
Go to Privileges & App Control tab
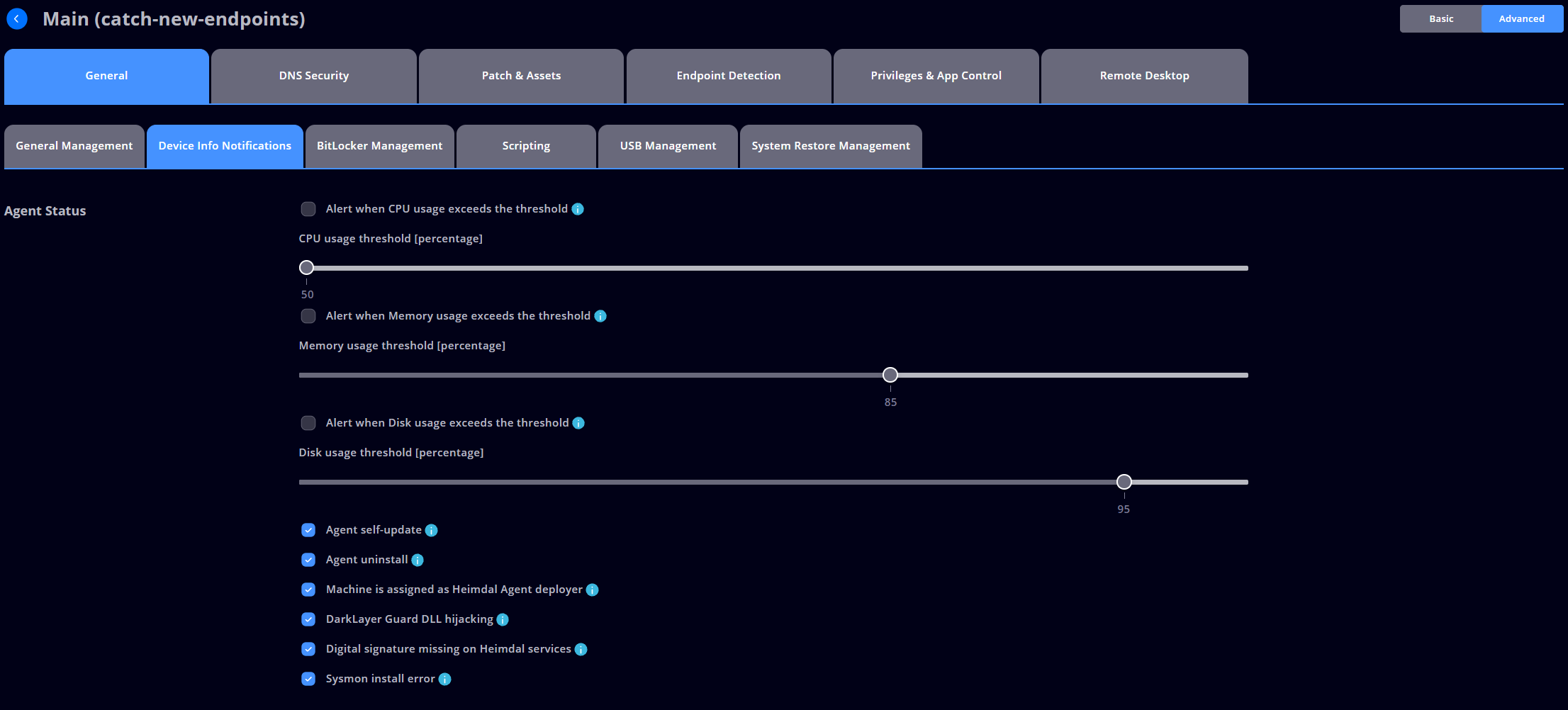(936, 76)
